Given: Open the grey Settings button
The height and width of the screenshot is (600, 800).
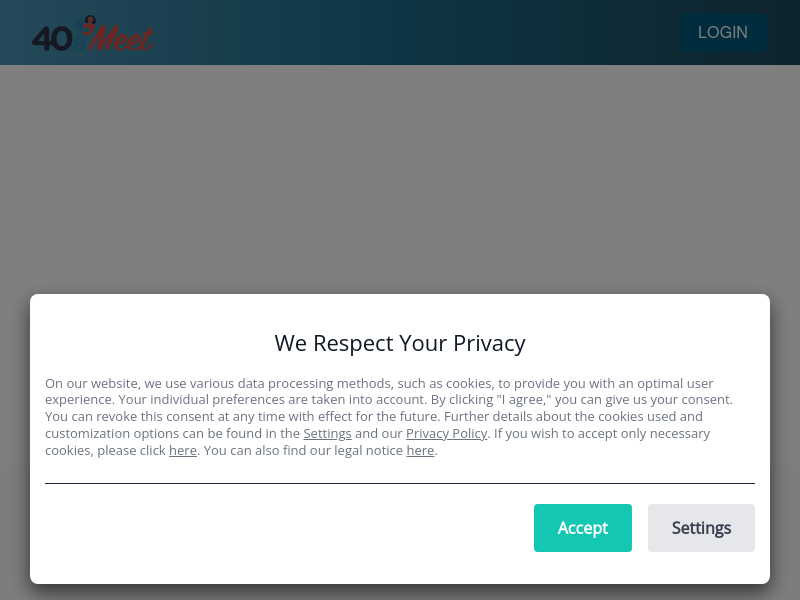Looking at the screenshot, I should pyautogui.click(x=701, y=528).
